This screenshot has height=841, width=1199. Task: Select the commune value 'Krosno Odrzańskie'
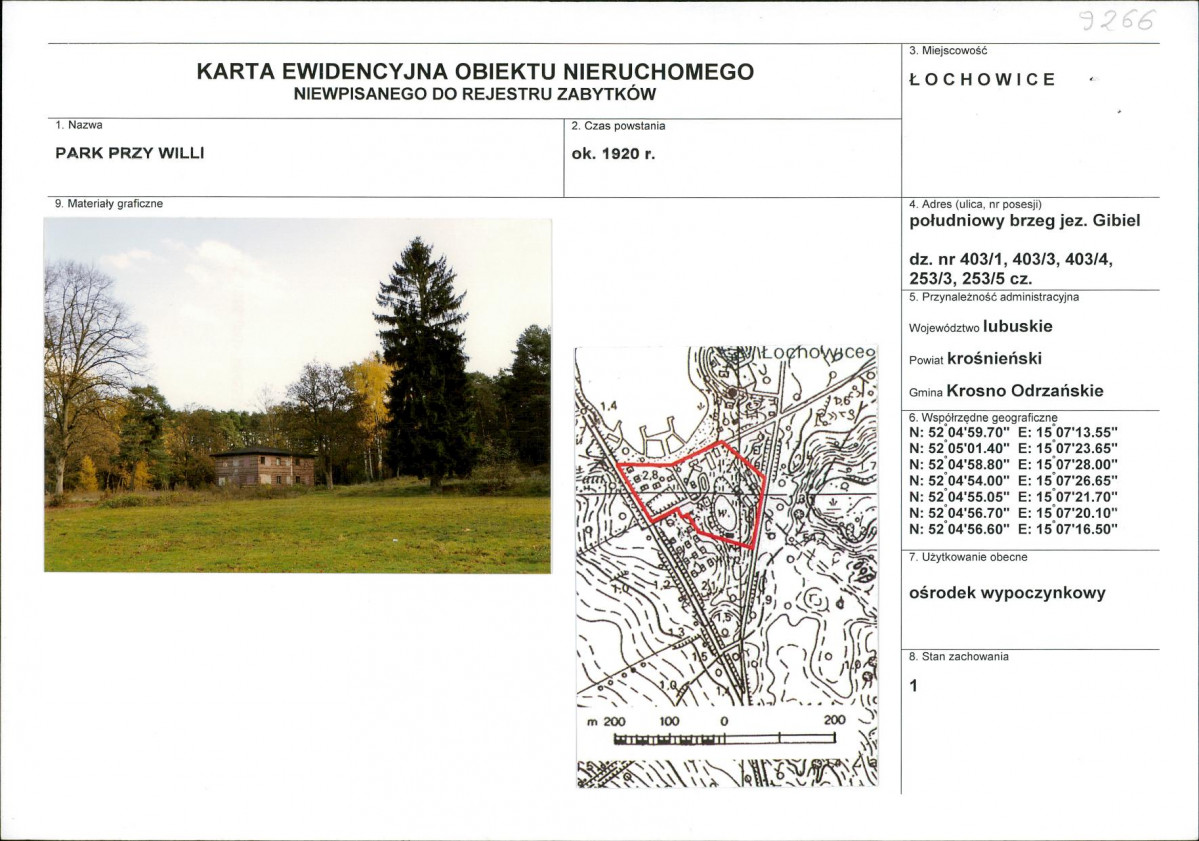pos(1025,391)
